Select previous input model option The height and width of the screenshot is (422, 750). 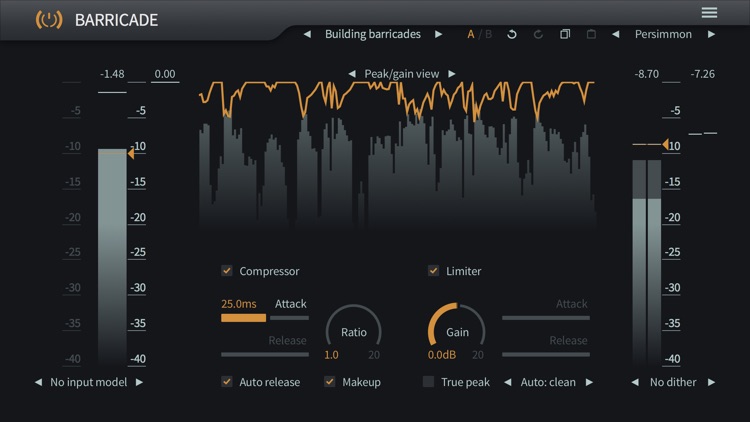[x=38, y=382]
